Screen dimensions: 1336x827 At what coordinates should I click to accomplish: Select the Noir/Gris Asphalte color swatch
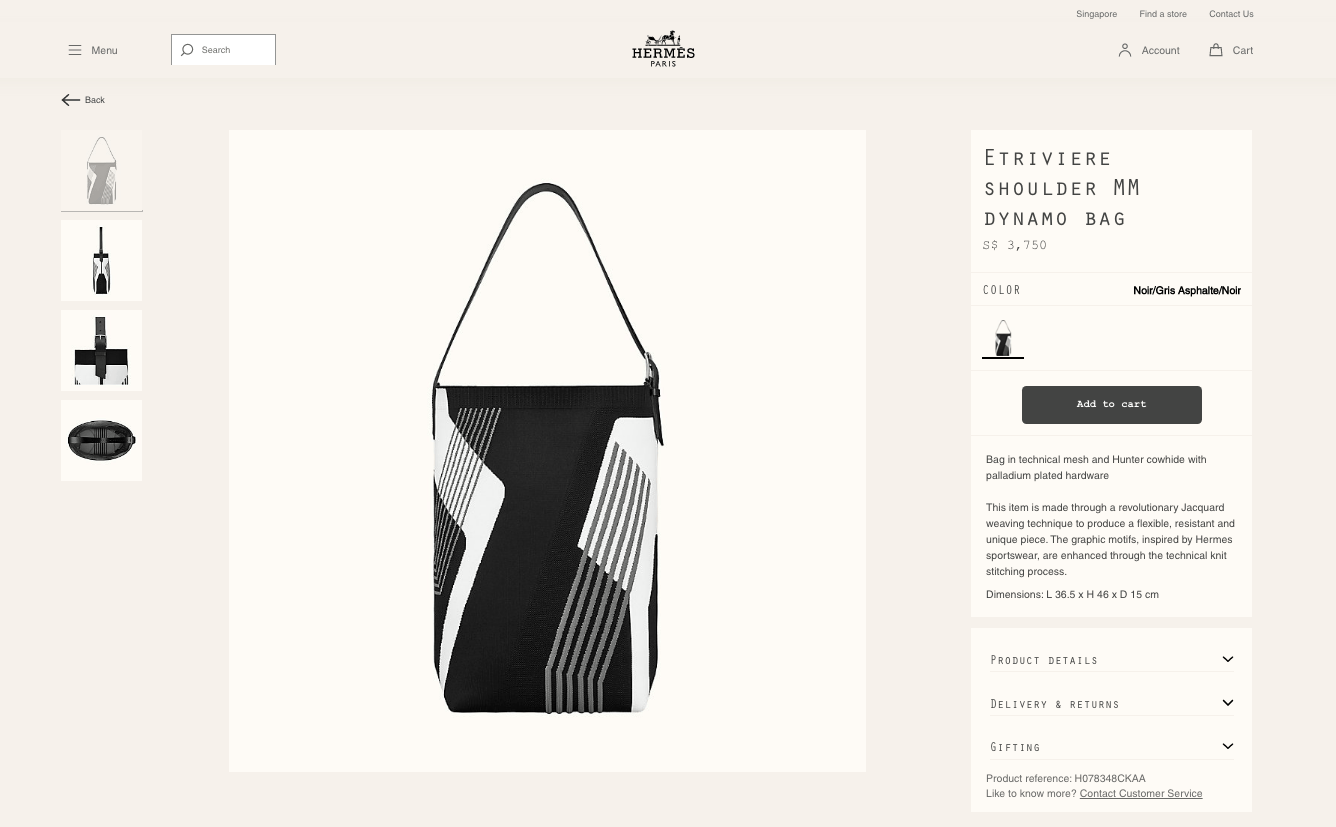[1003, 337]
